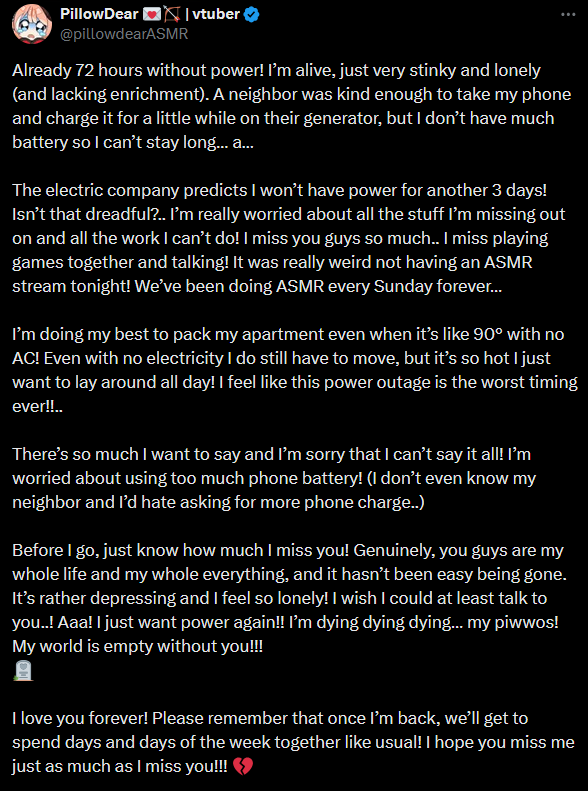Click the love letter emoji in display name
Screen dimensions: 588x791
[x=151, y=14]
